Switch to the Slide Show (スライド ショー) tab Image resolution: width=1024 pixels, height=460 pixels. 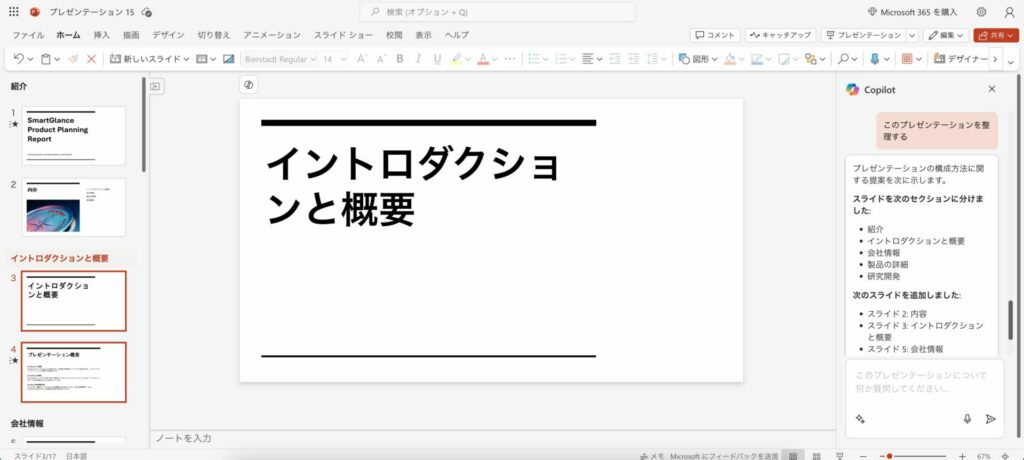tap(343, 35)
